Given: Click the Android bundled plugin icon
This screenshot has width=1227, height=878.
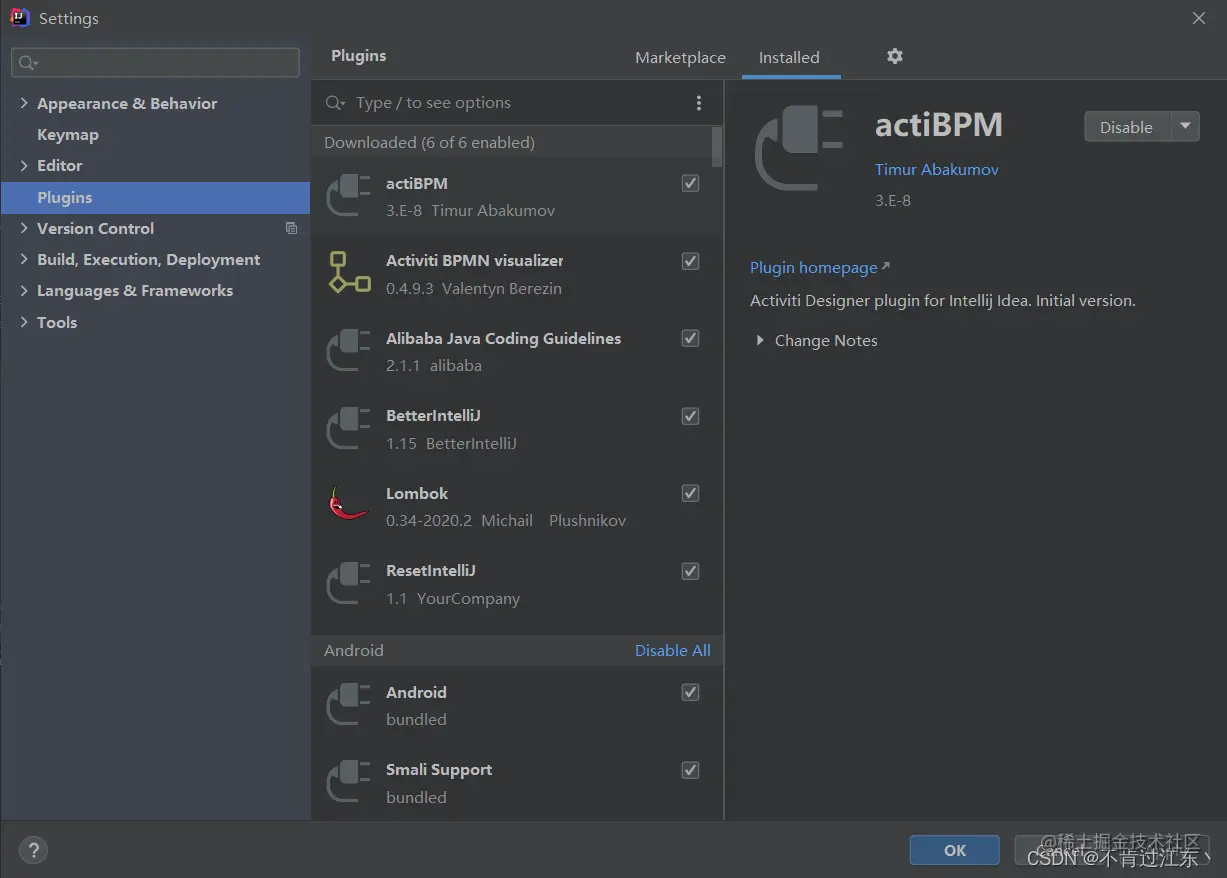Looking at the screenshot, I should coord(349,705).
